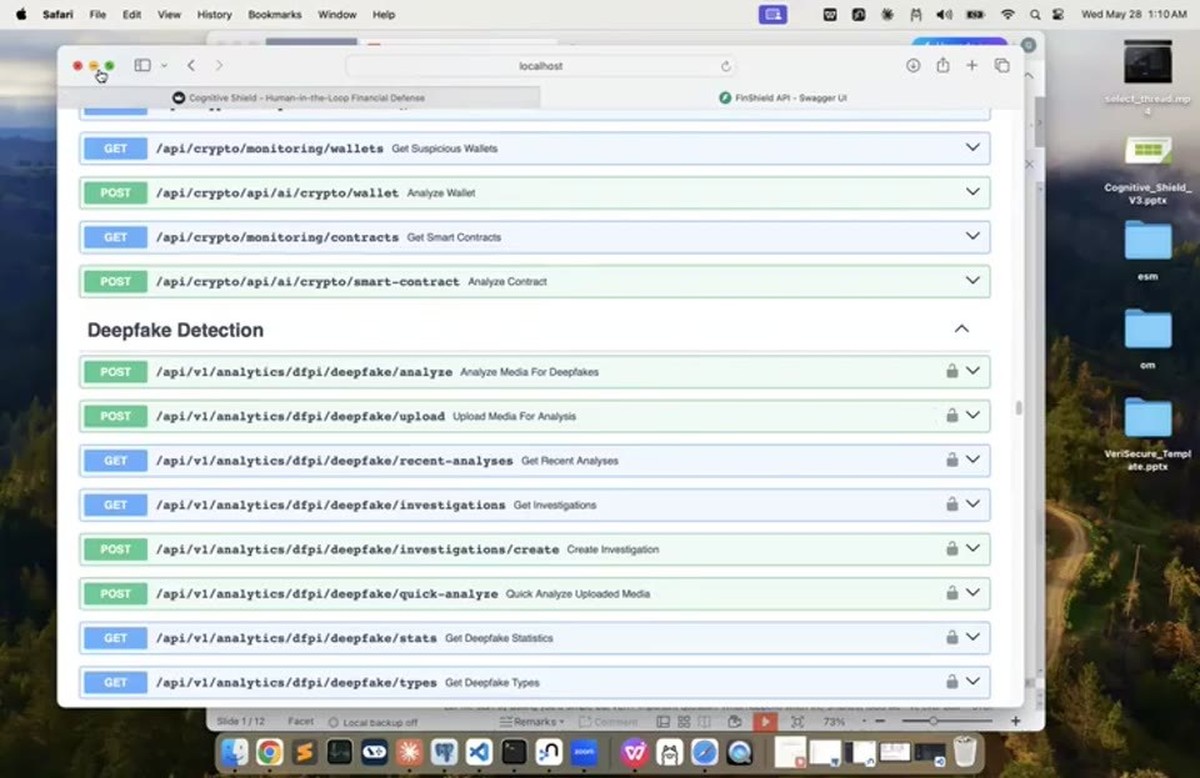Open the View menu
The width and height of the screenshot is (1200, 778).
coord(169,15)
